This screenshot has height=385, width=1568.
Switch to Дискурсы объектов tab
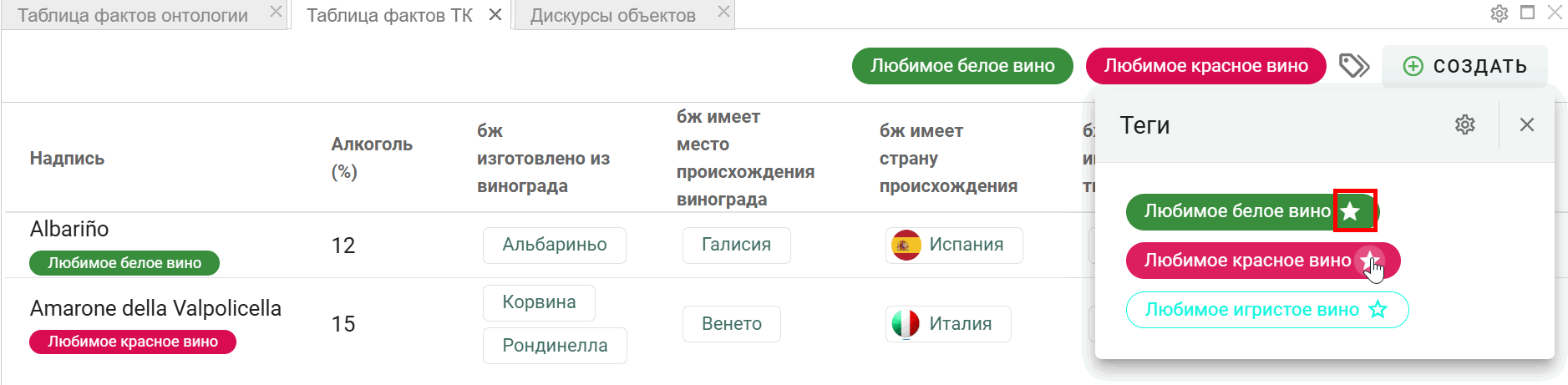point(612,15)
